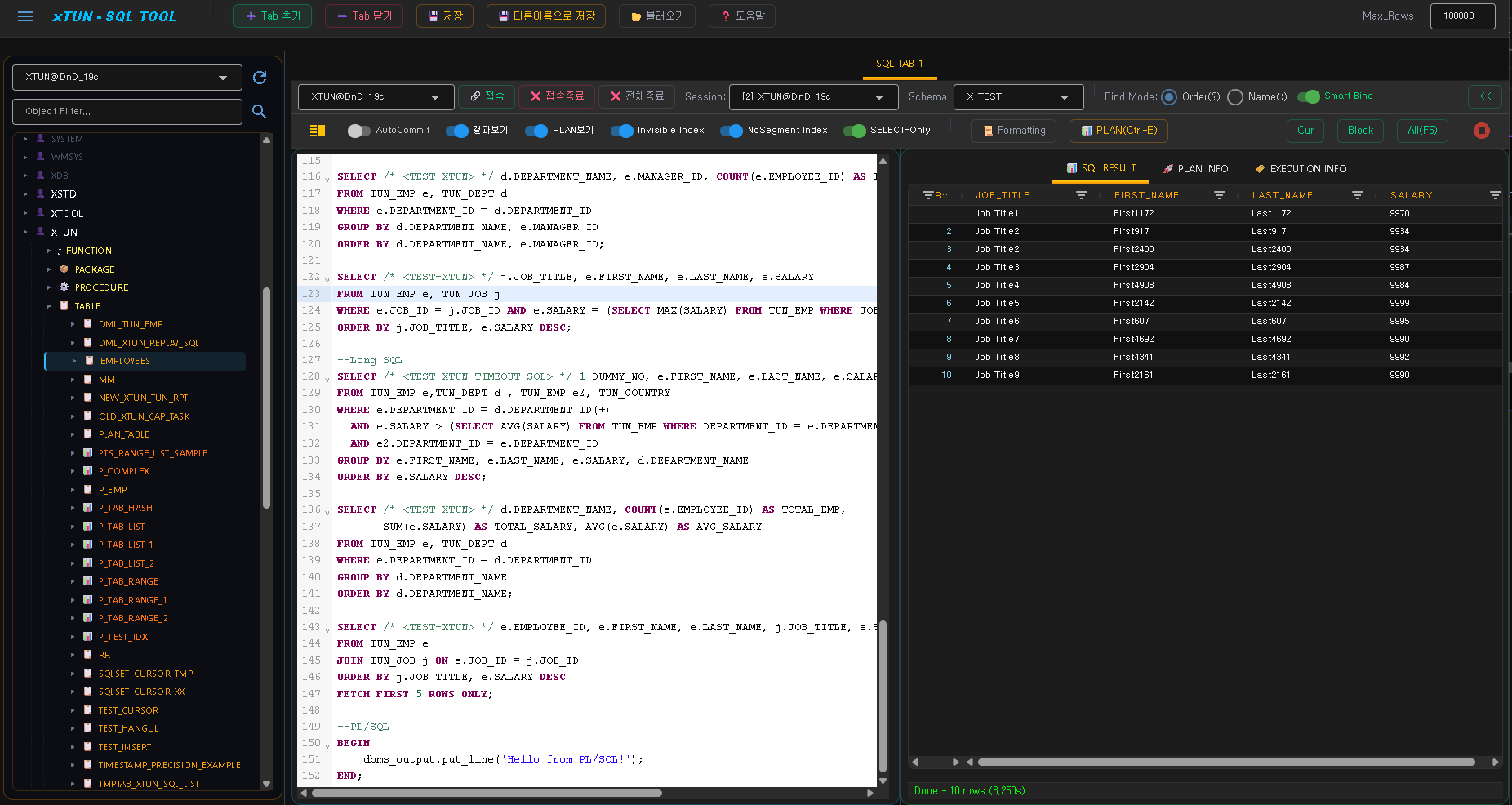The height and width of the screenshot is (805, 1512).
Task: Click the Object Filter input field
Action: (127, 112)
